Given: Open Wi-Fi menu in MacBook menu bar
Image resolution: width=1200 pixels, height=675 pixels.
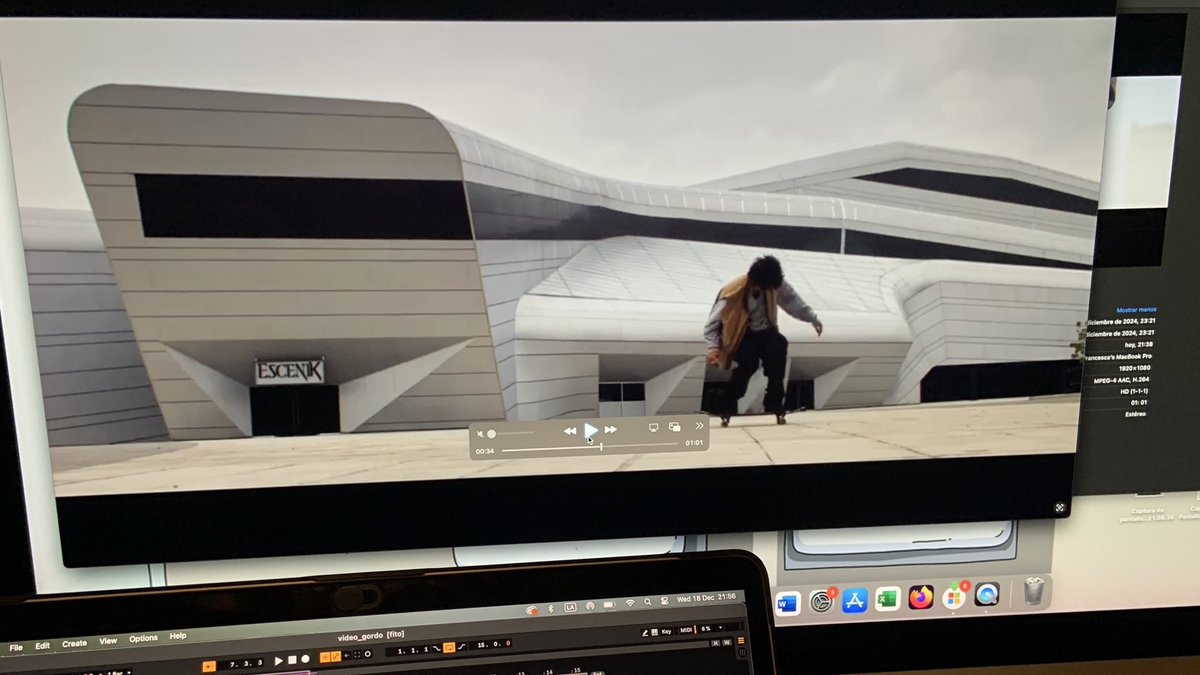Looking at the screenshot, I should [629, 603].
